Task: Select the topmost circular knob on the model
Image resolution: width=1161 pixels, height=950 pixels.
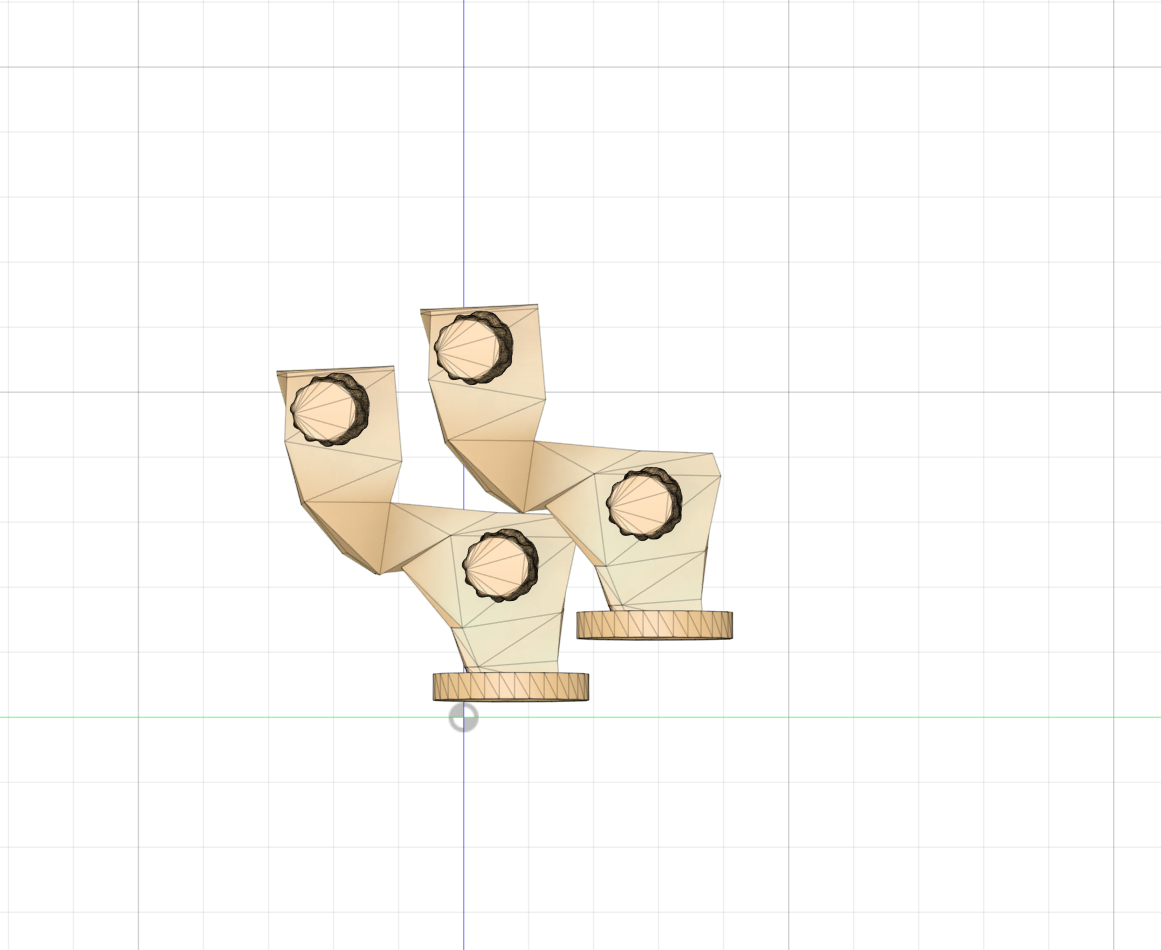Action: tap(470, 348)
